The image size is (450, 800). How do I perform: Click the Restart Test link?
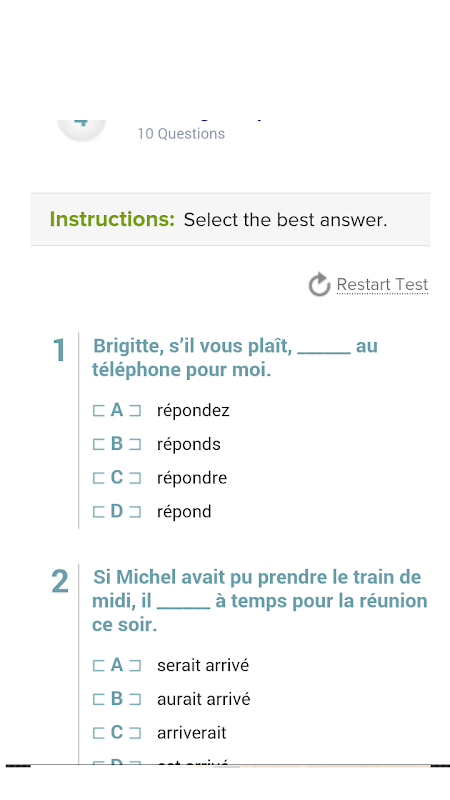coord(382,284)
